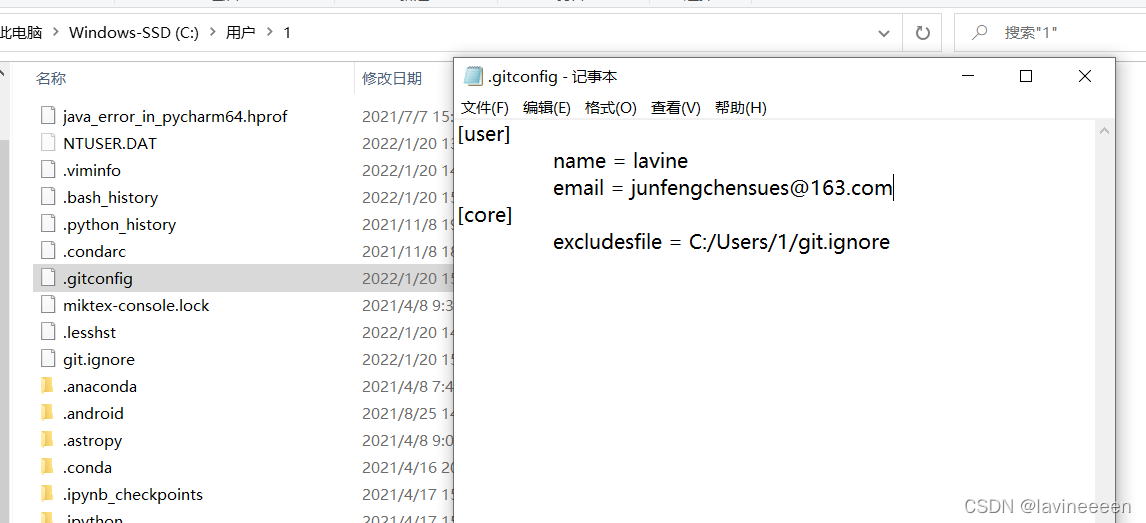Minimize the .gitconfig Notepad window
Viewport: 1146px width, 523px height.
click(x=969, y=77)
